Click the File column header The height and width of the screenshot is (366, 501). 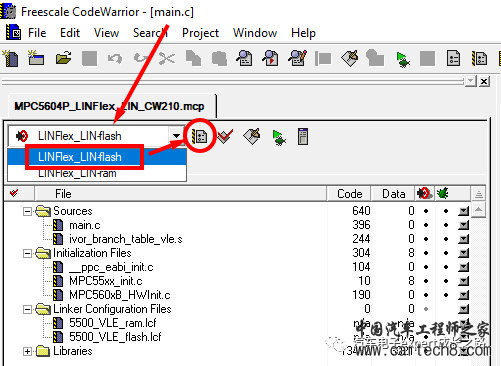(x=180, y=194)
